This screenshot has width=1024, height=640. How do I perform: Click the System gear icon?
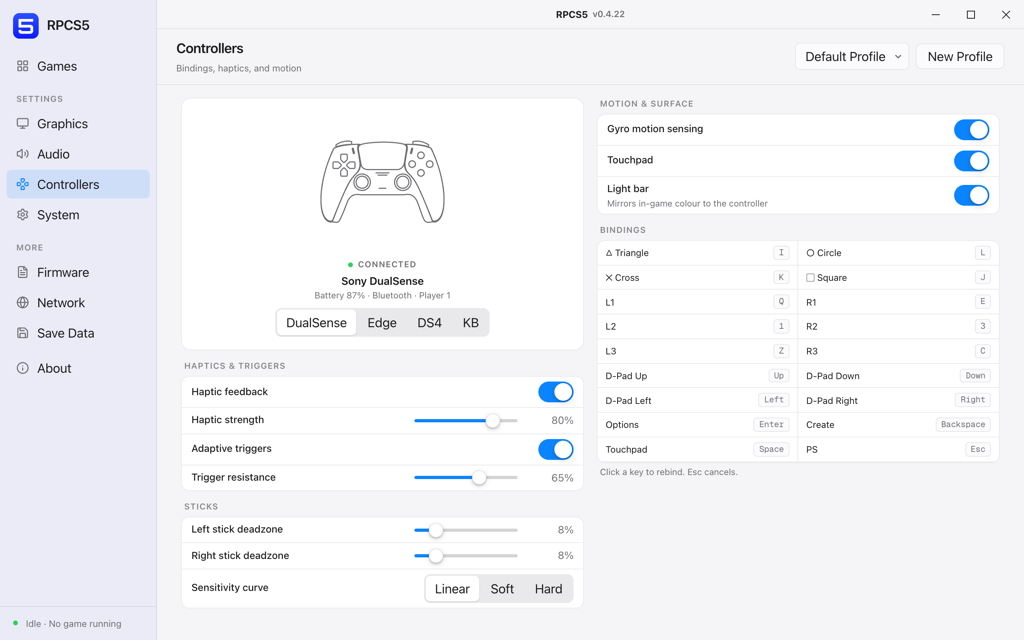[23, 215]
